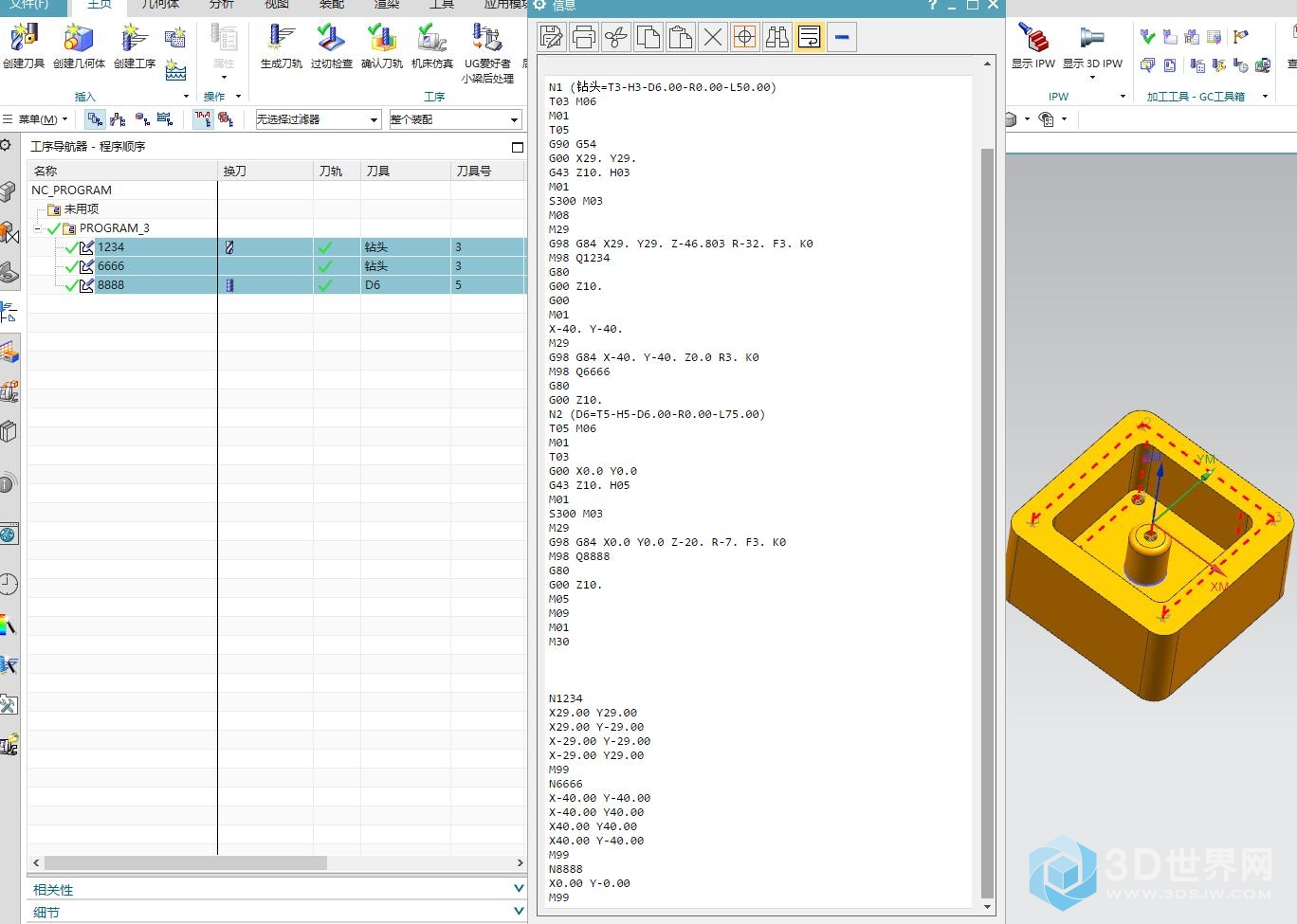
Task: Open the 菜单(M) menu
Action: coord(38,119)
